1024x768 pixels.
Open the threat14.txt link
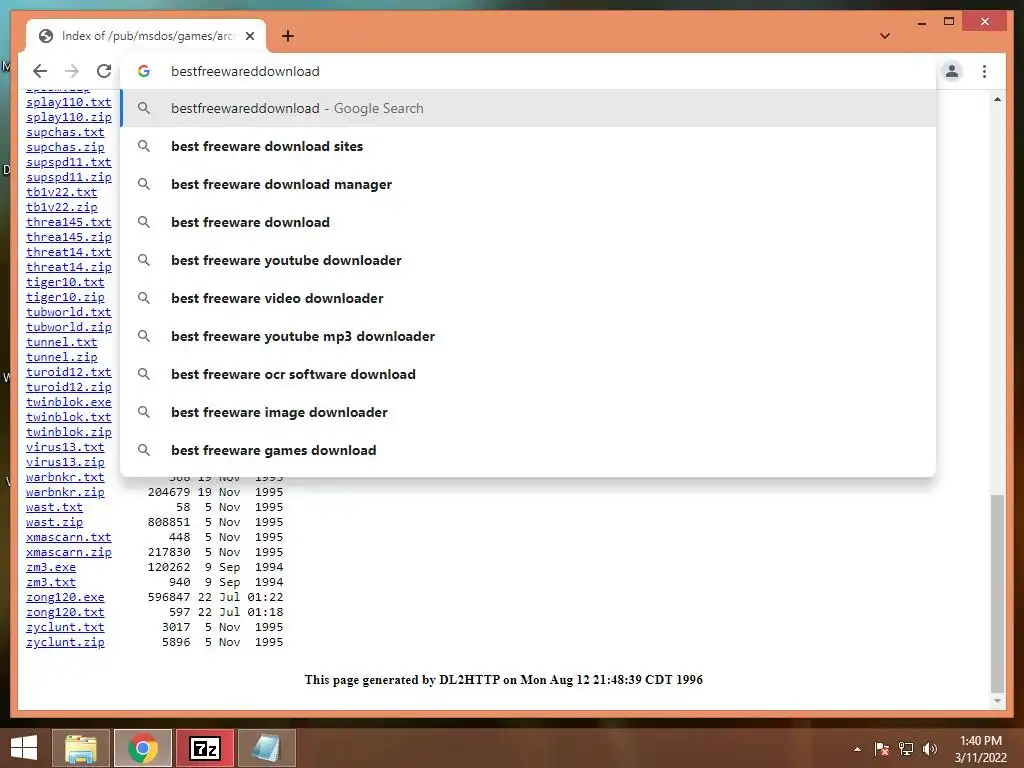[x=69, y=252]
